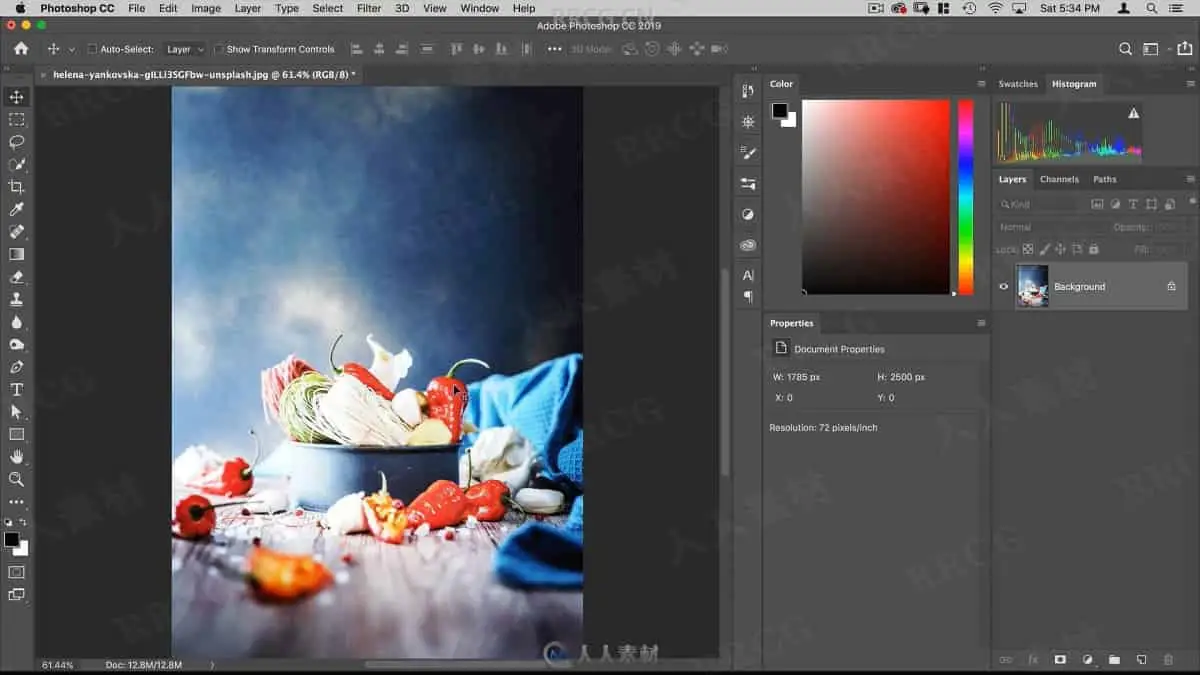Select the Lasso tool

[x=16, y=142]
